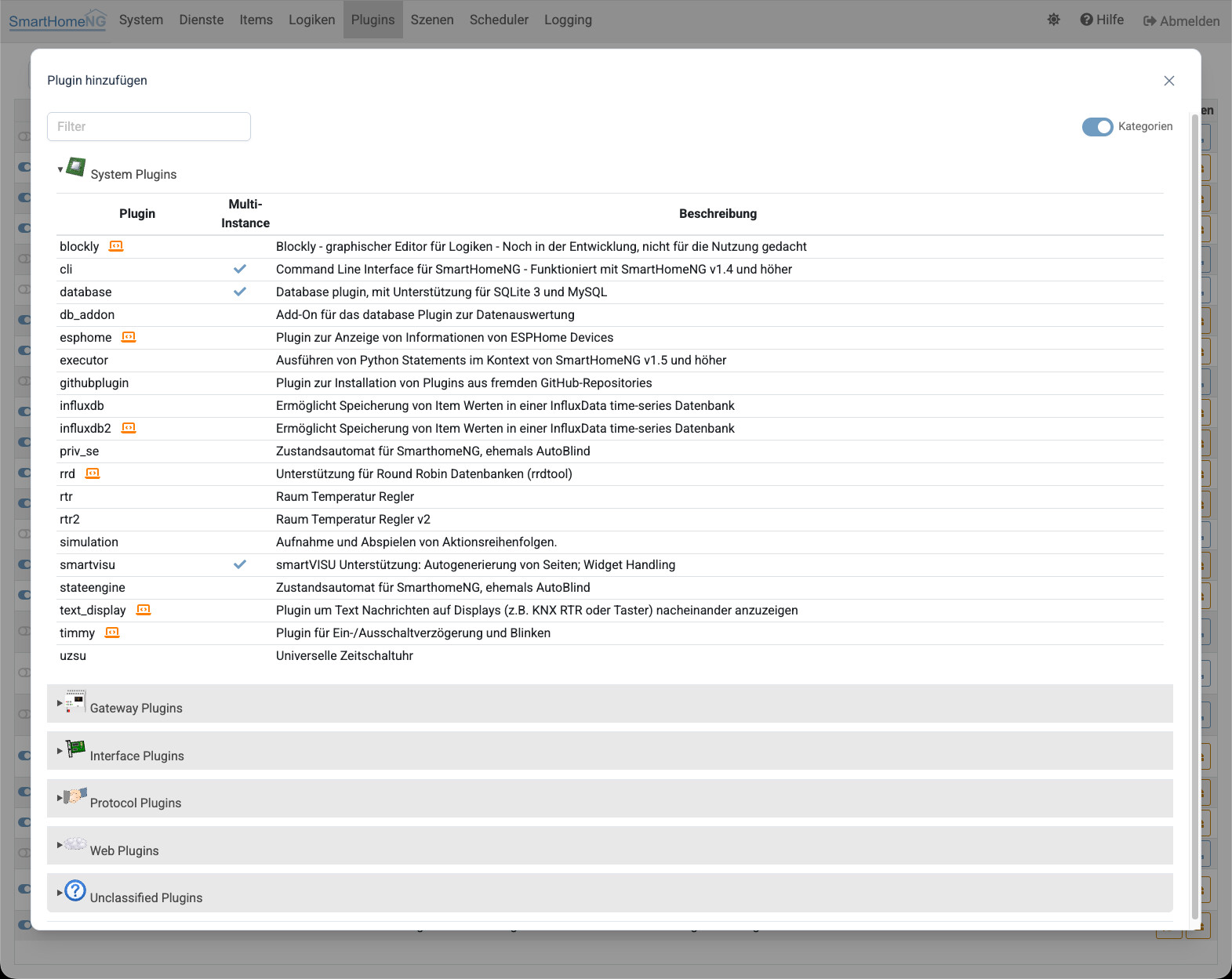Select the influxdb2 plugin name
Screen dimensions: 1232x979
[85, 428]
